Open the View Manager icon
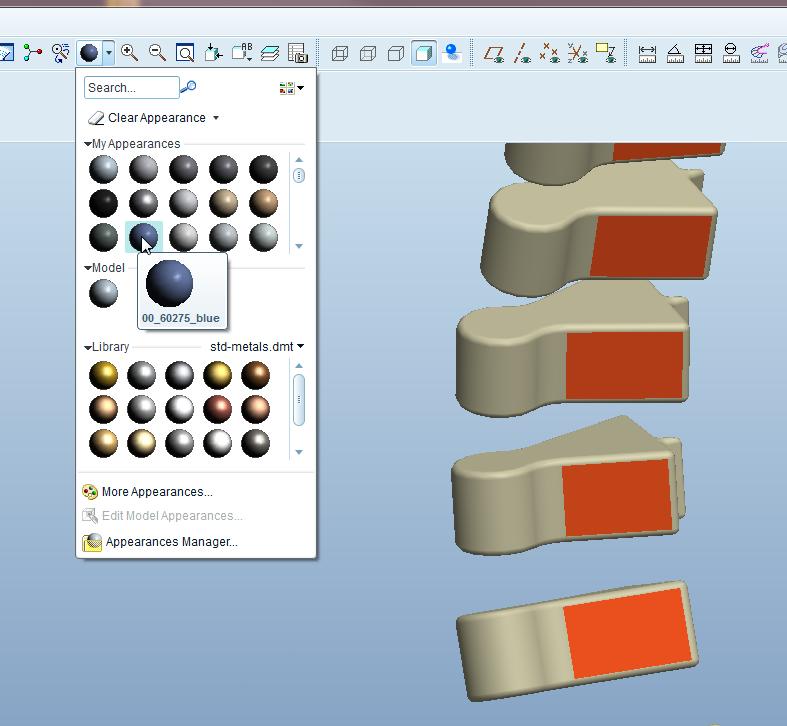Image resolution: width=787 pixels, height=726 pixels. tap(298, 53)
